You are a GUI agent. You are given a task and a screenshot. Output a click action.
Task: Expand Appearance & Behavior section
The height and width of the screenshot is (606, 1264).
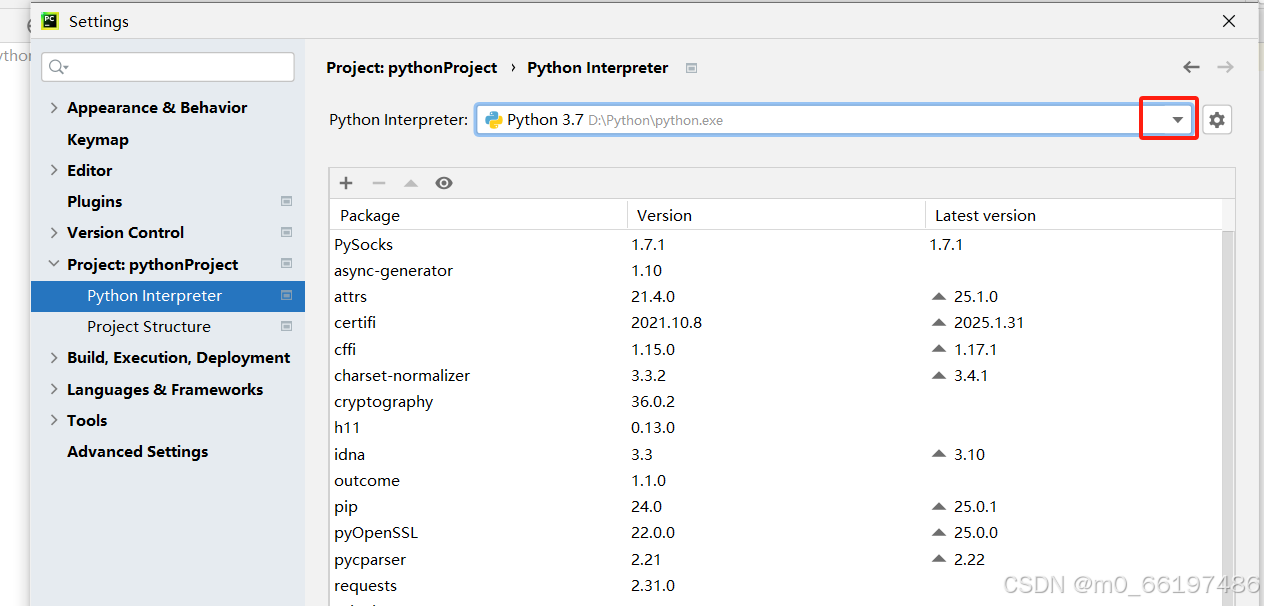tap(54, 108)
